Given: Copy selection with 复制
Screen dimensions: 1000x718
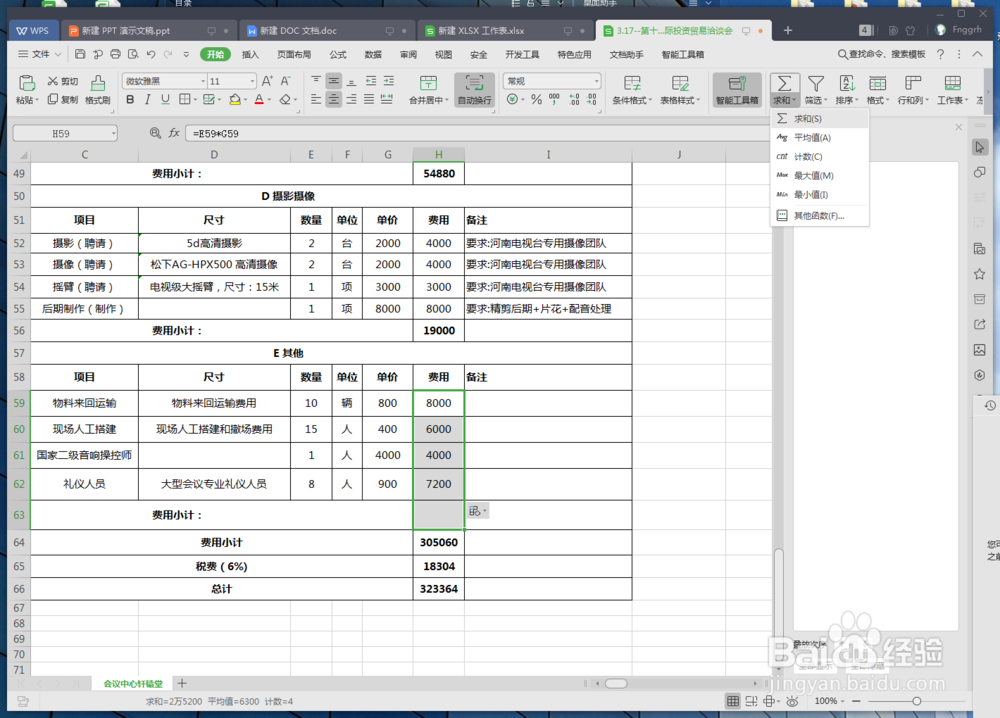Looking at the screenshot, I should 63,99.
